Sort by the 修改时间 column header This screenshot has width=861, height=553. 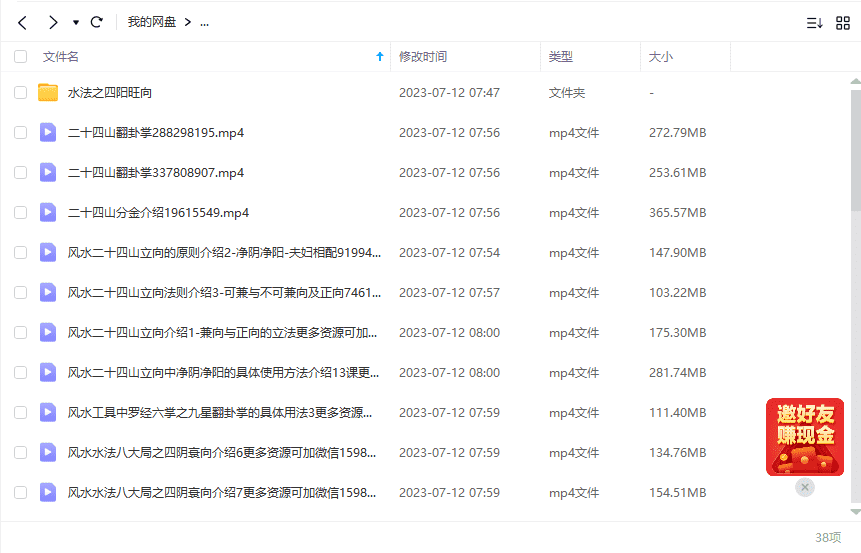pyautogui.click(x=423, y=57)
